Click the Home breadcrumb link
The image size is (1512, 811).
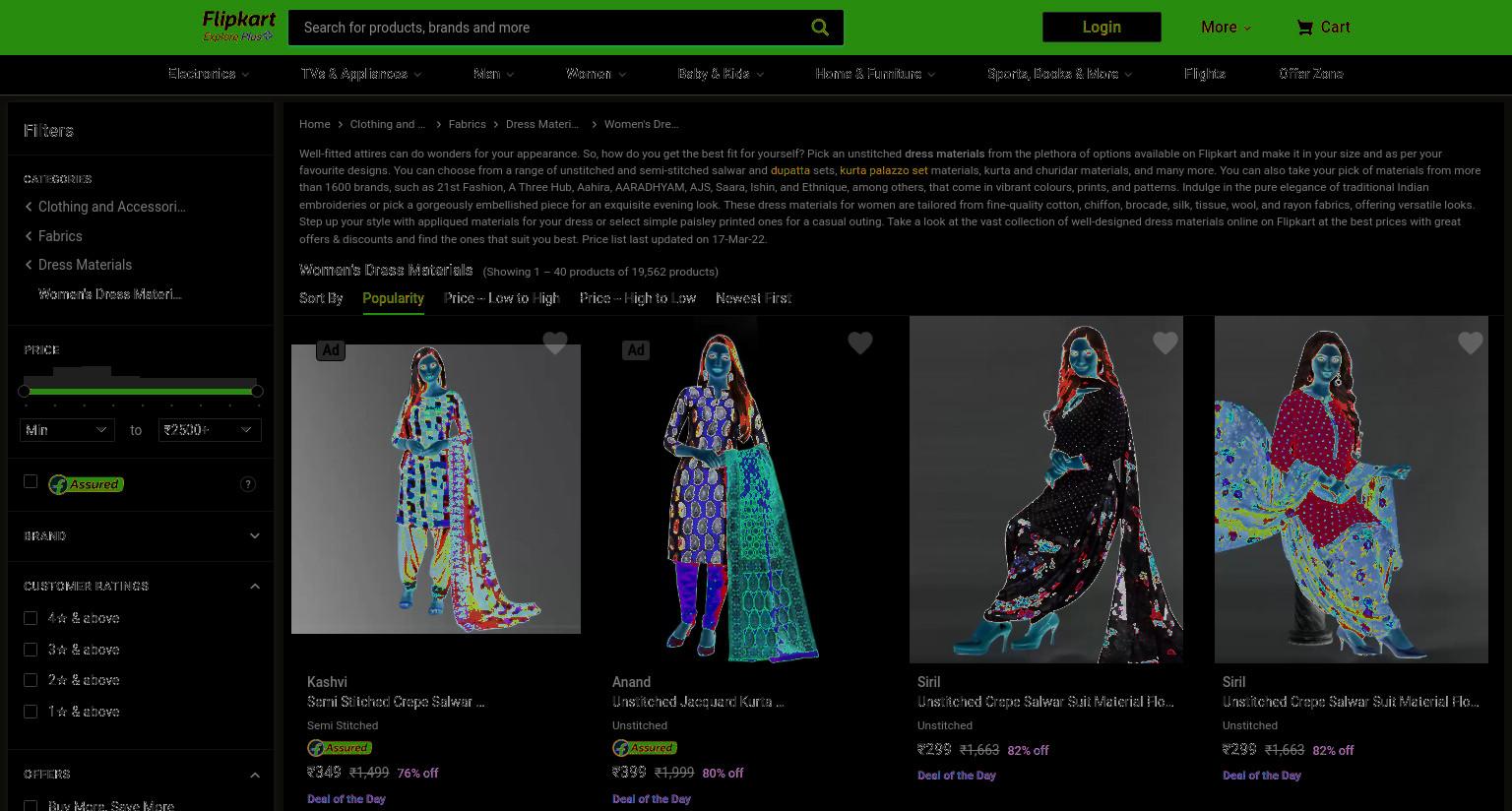pos(314,124)
